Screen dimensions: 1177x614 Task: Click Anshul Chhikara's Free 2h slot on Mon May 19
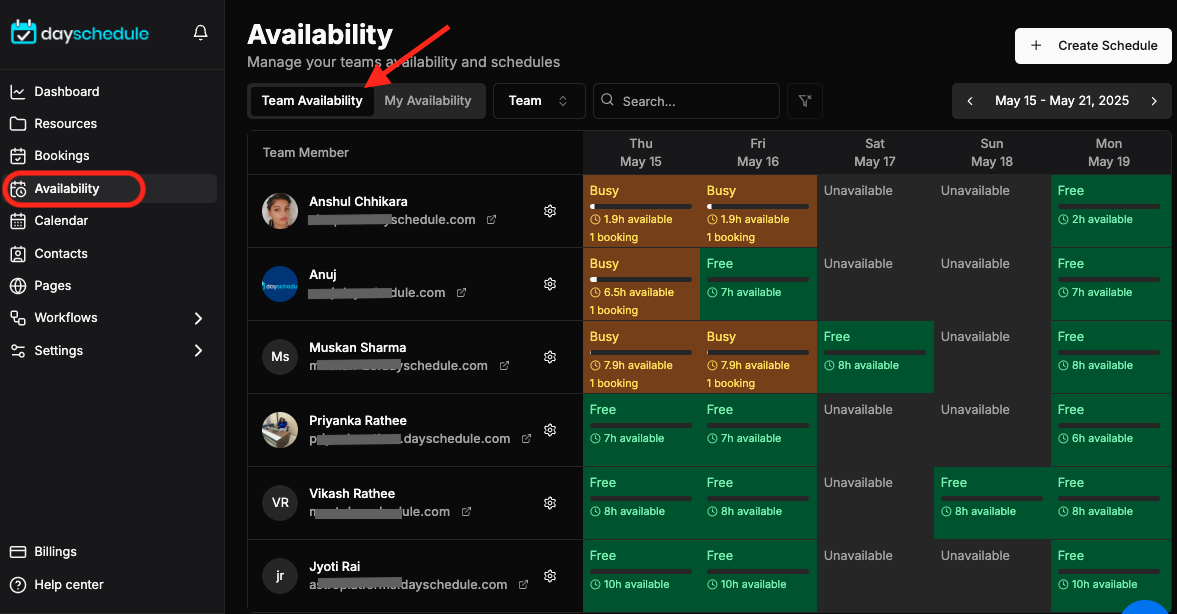click(1111, 211)
